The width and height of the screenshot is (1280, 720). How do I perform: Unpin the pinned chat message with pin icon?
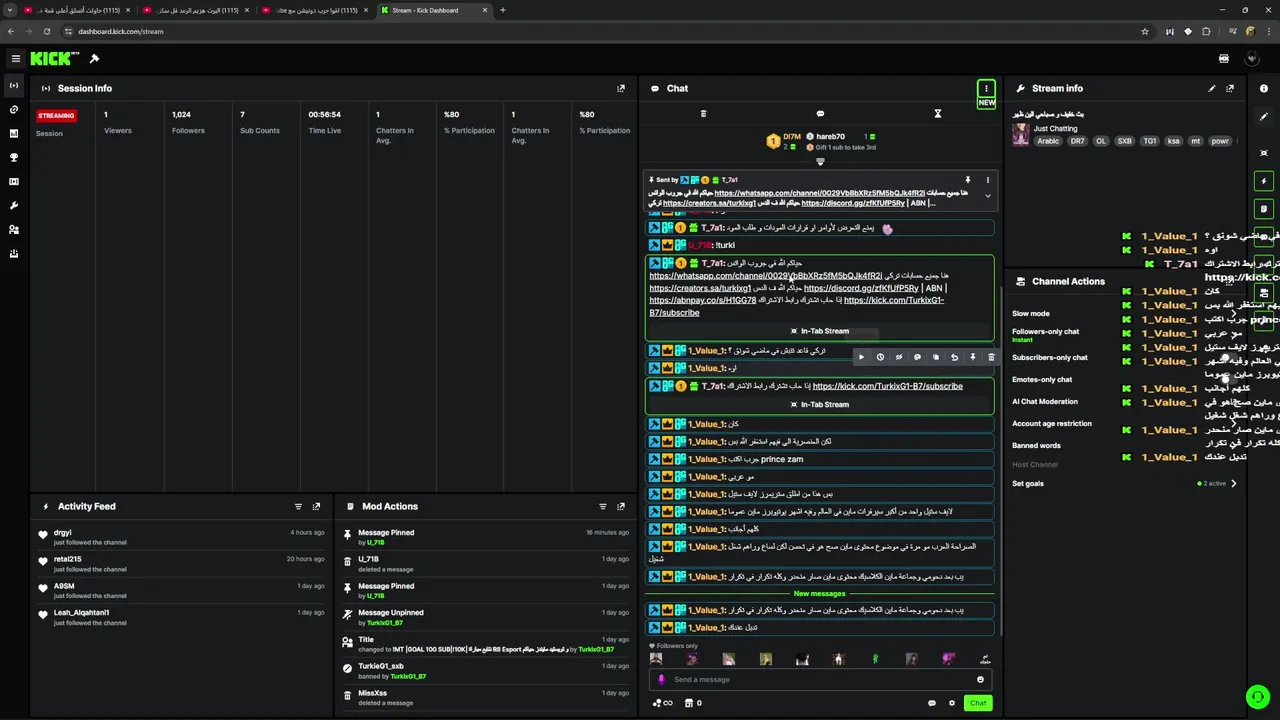pyautogui.click(x=967, y=180)
